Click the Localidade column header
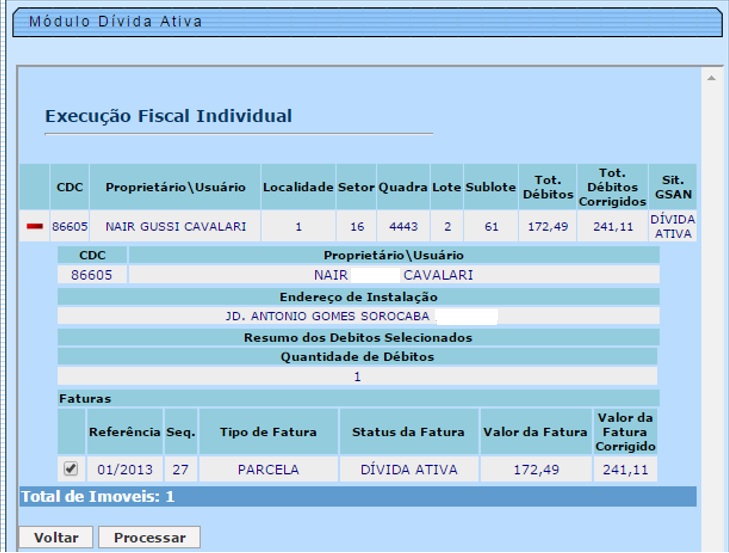This screenshot has width=729, height=553. pyautogui.click(x=298, y=187)
